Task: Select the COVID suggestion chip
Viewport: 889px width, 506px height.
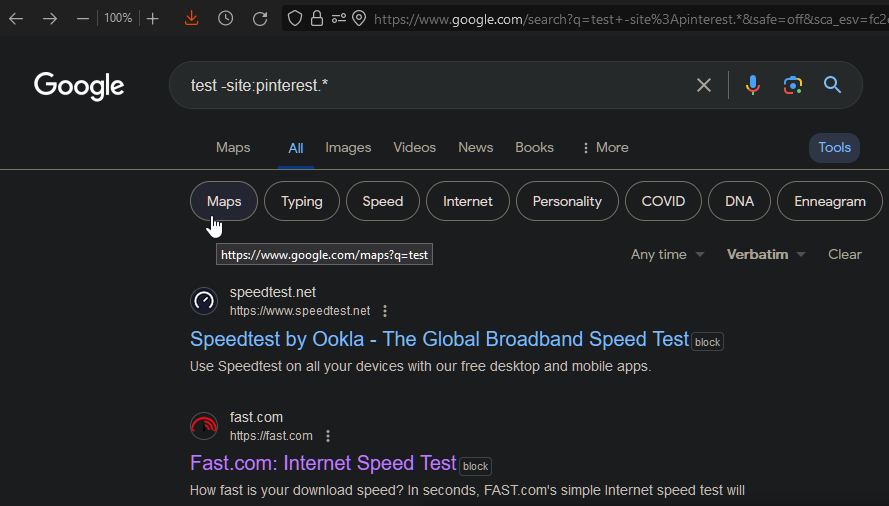Action: click(663, 201)
